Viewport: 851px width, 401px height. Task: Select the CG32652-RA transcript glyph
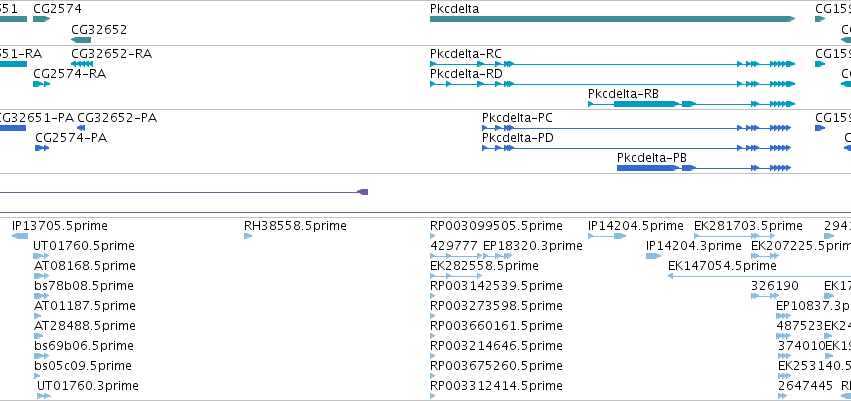click(x=82, y=64)
